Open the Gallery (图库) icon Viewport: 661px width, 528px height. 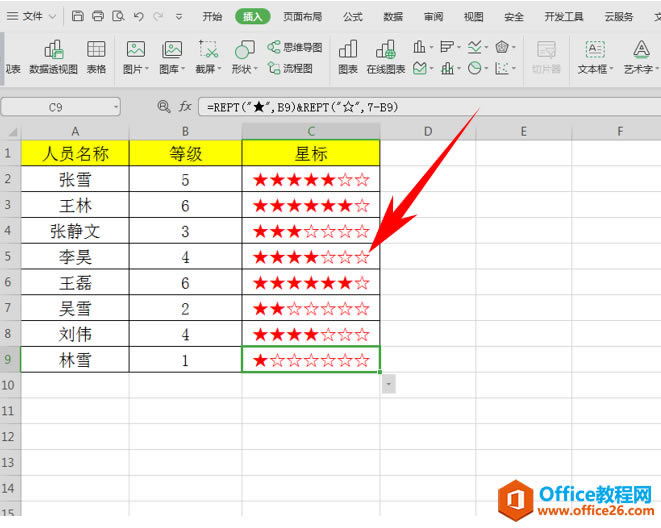tap(172, 57)
